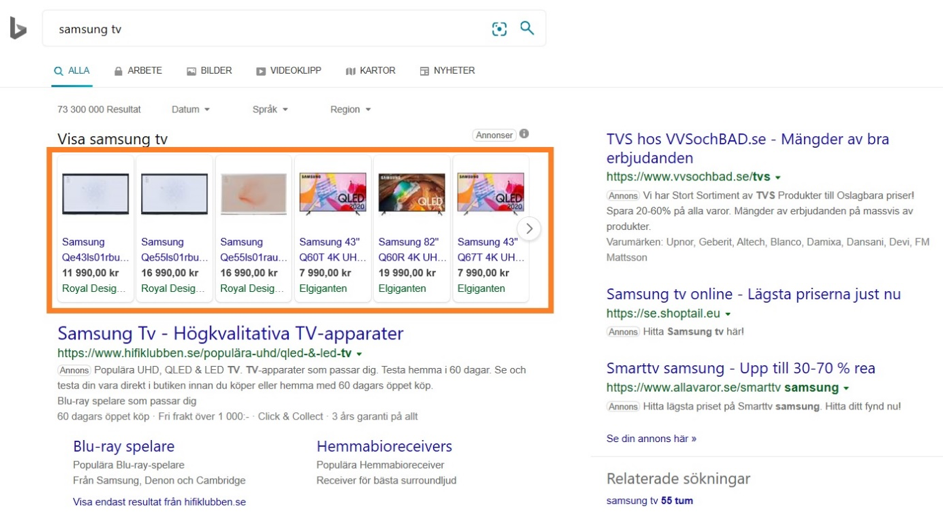
Task: Open the Blu-ray spelare sitelink
Action: (123, 446)
